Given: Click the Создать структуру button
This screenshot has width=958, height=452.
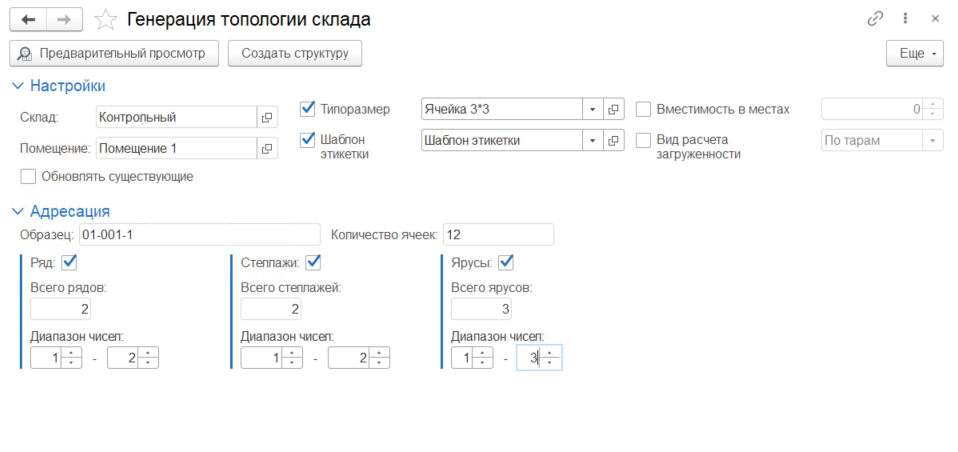Looking at the screenshot, I should 294,53.
